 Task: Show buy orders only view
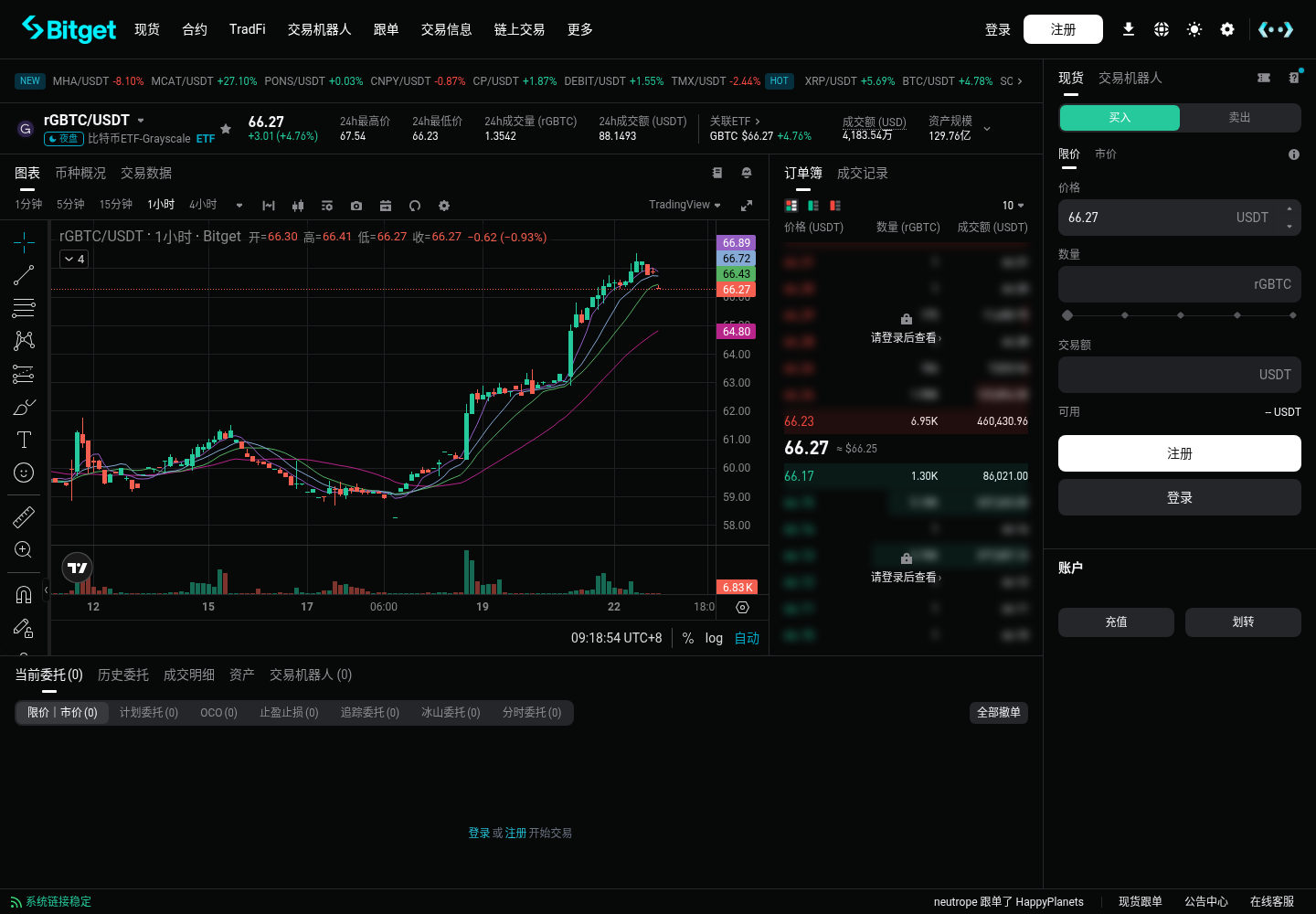pos(813,206)
